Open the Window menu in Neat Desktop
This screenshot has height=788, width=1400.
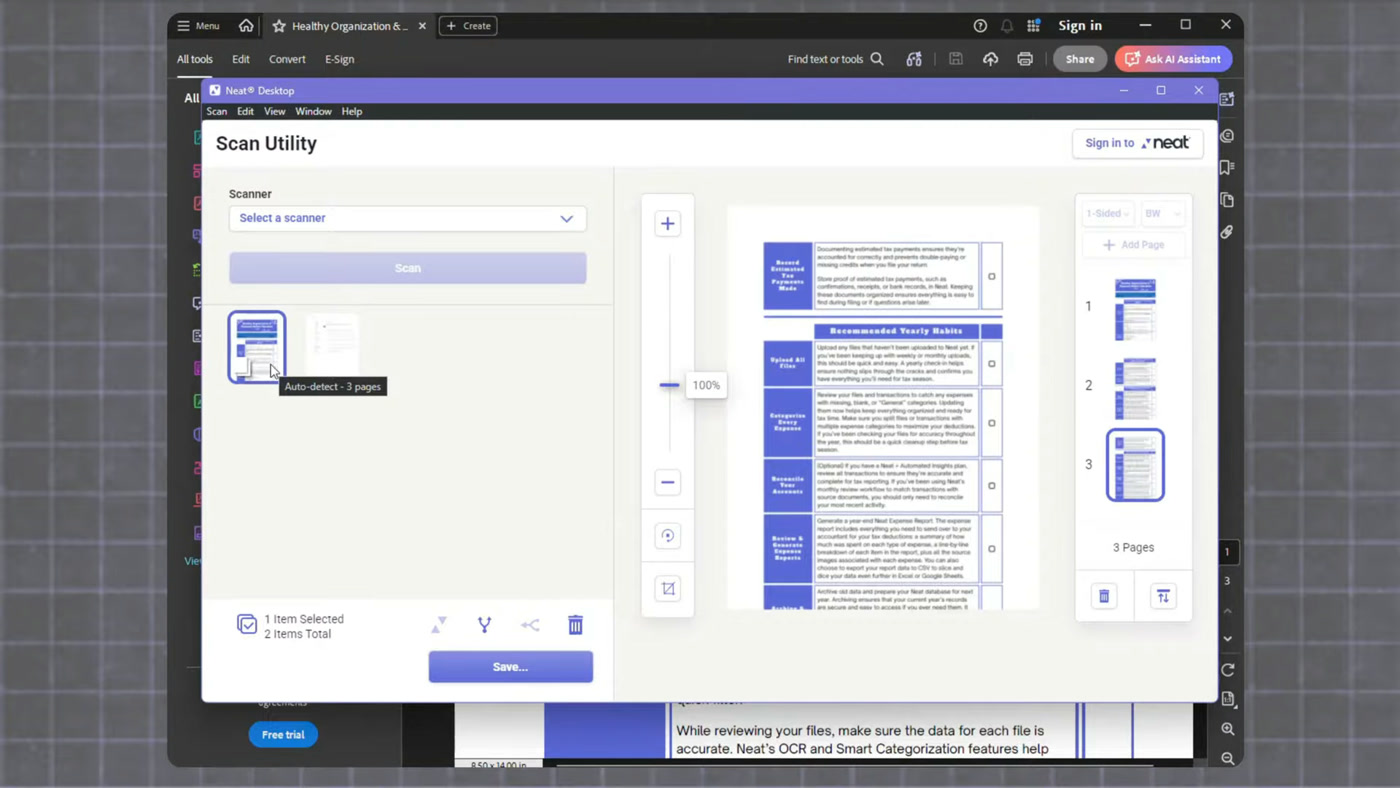pos(313,111)
